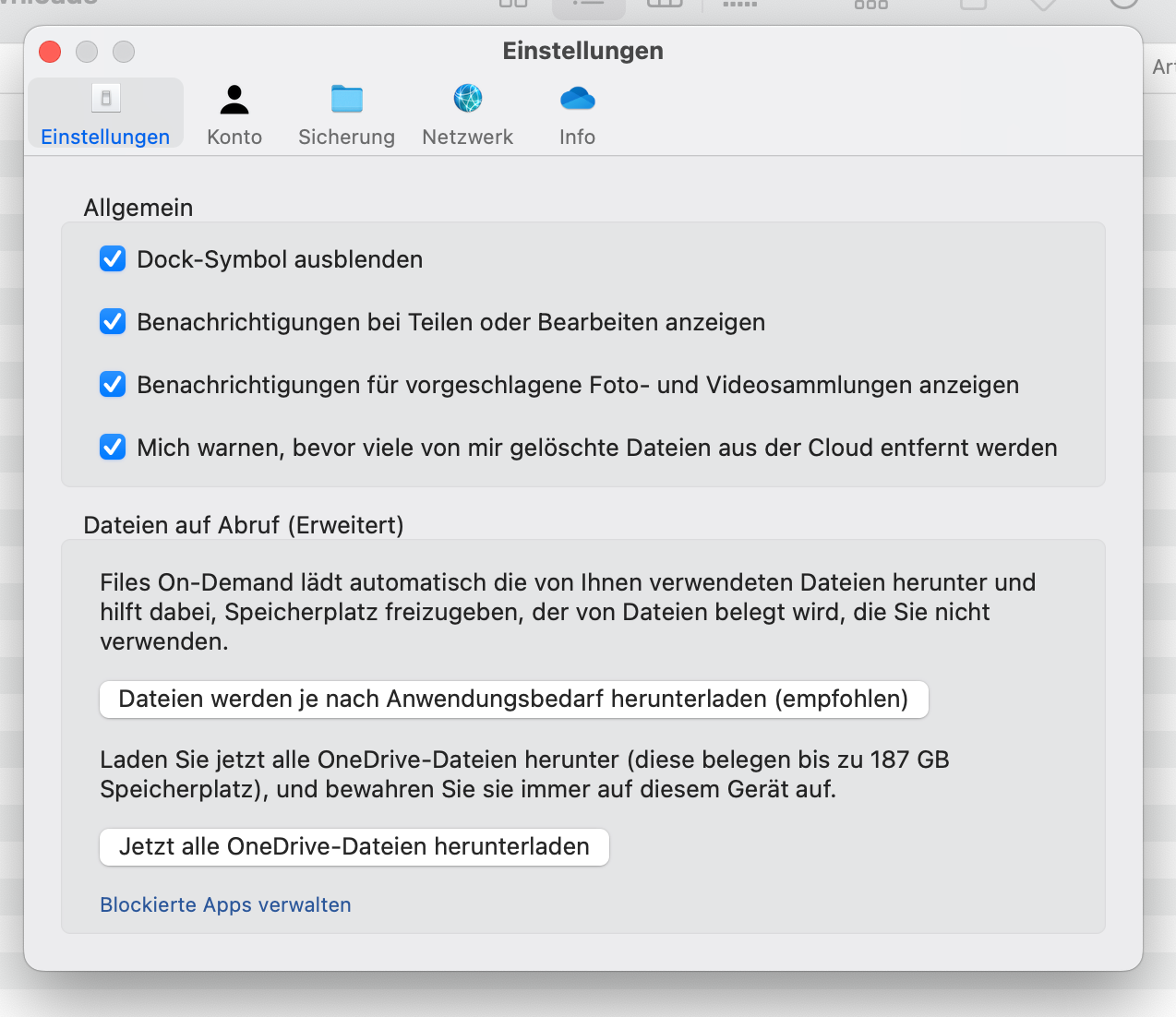Click the Laden Sie jetzt alle OneDrive-Dateien text
This screenshot has width=1176, height=1017.
coord(524,774)
